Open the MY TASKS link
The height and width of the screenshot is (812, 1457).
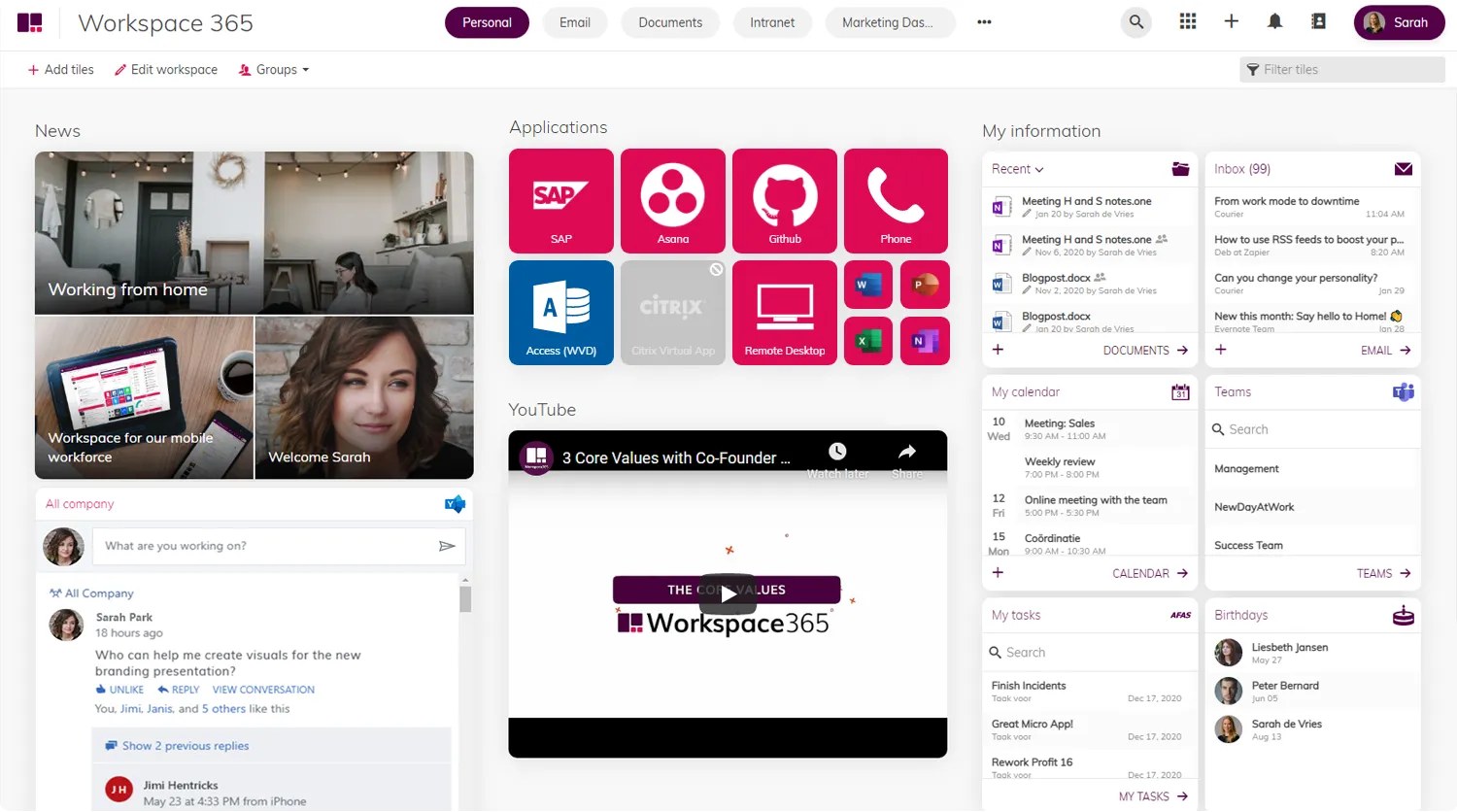pyautogui.click(x=1153, y=796)
